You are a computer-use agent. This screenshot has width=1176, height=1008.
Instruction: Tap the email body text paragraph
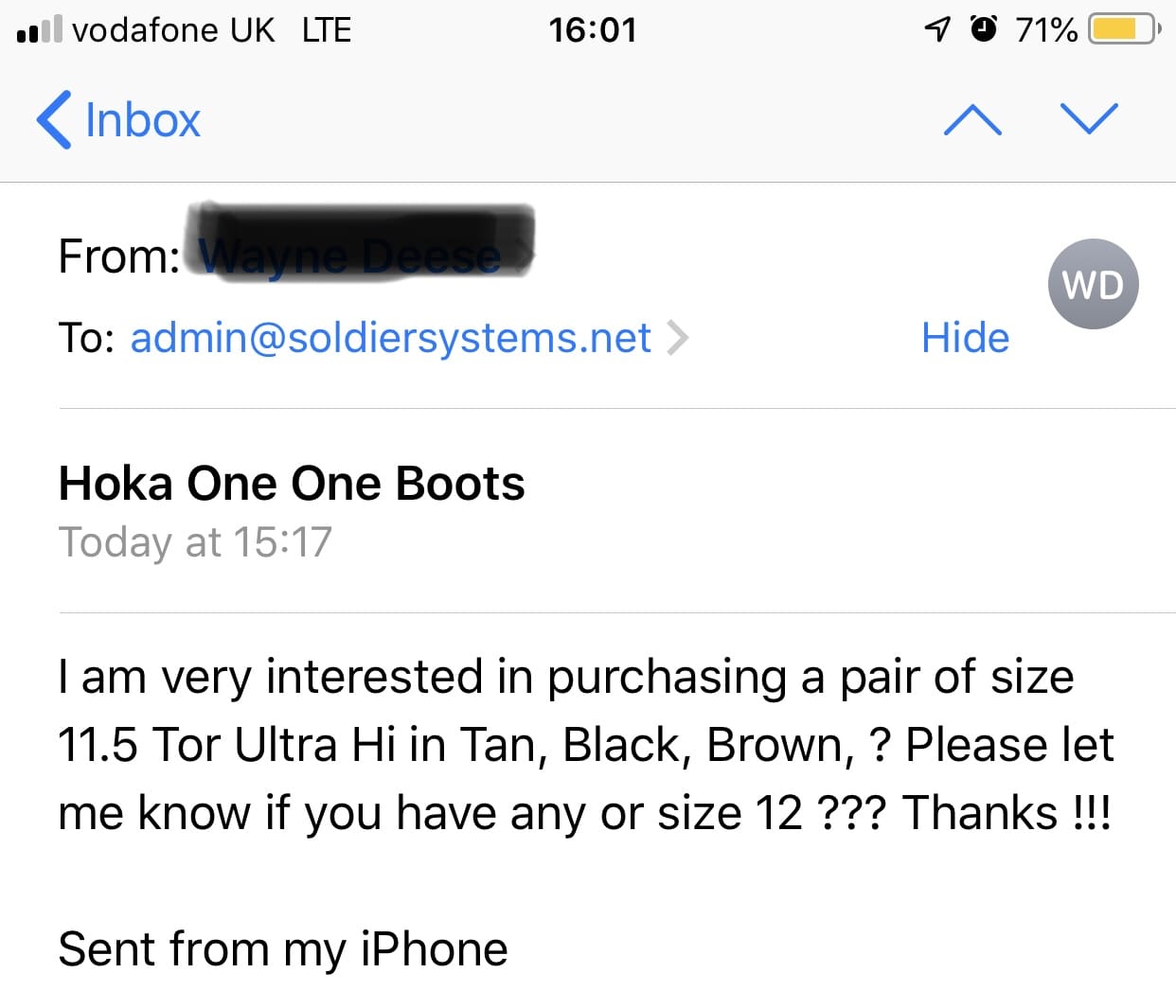[x=585, y=745]
